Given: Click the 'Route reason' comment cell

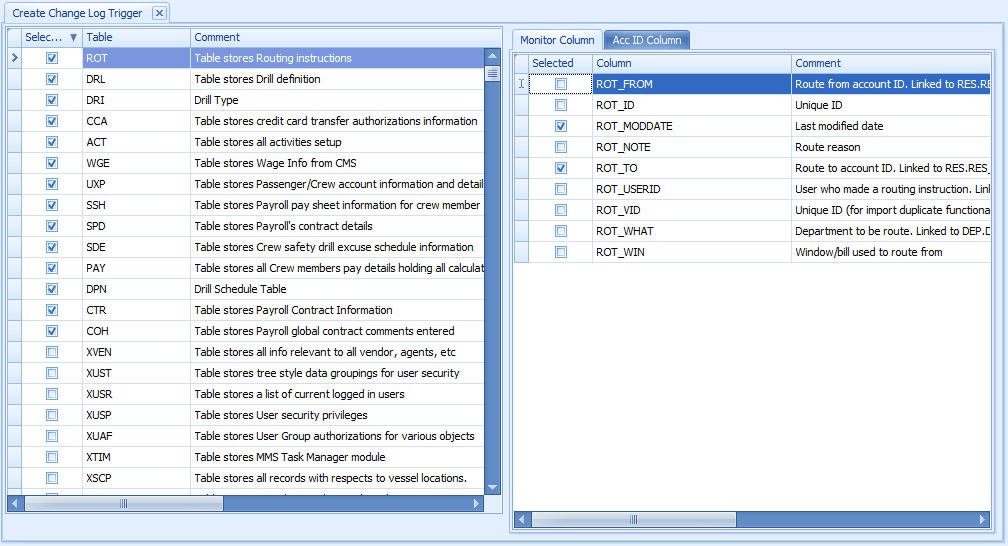Looking at the screenshot, I should 890,147.
